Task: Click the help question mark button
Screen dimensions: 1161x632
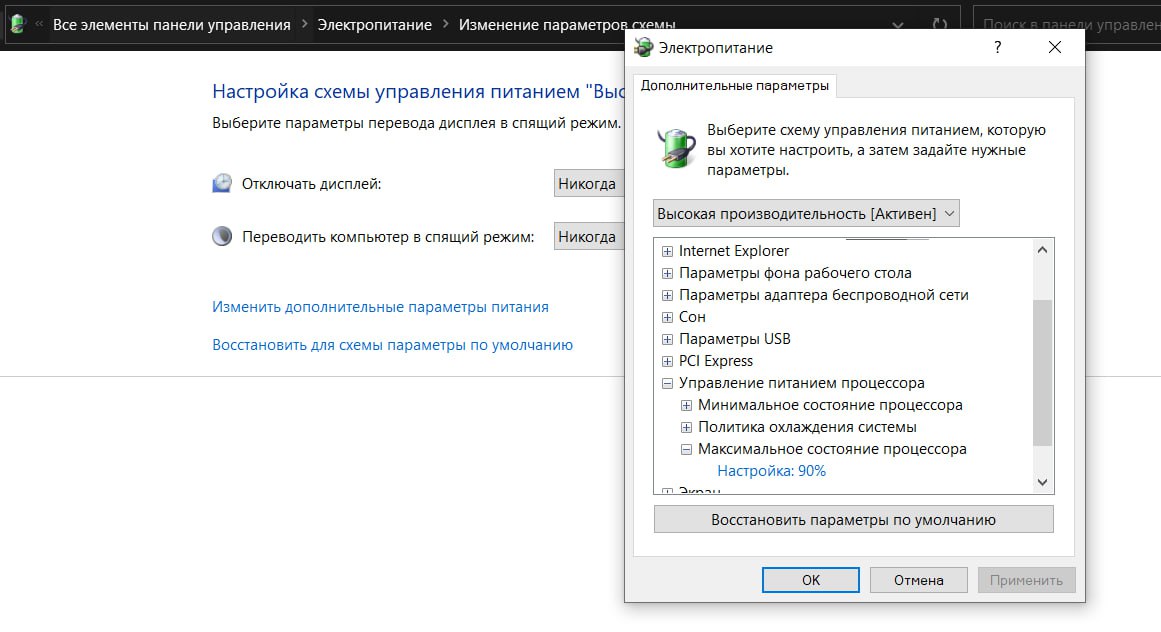Action: 997,47
